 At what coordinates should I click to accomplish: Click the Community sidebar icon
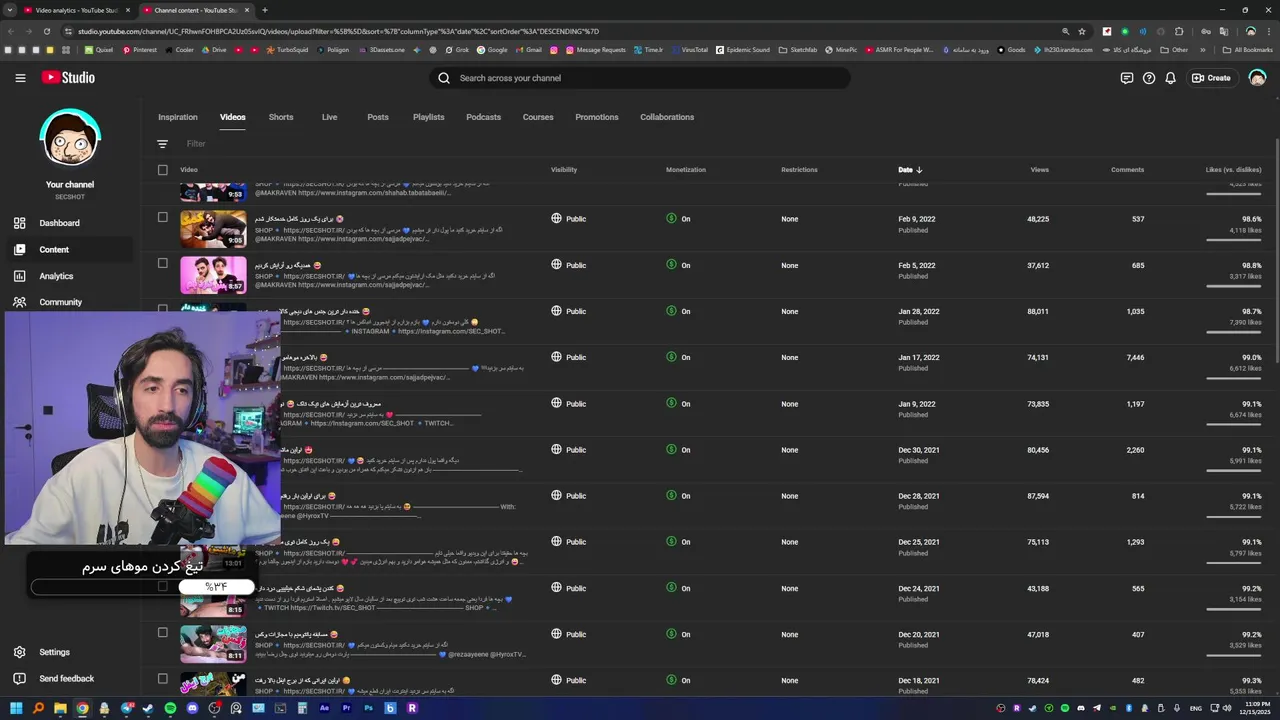pos(19,302)
